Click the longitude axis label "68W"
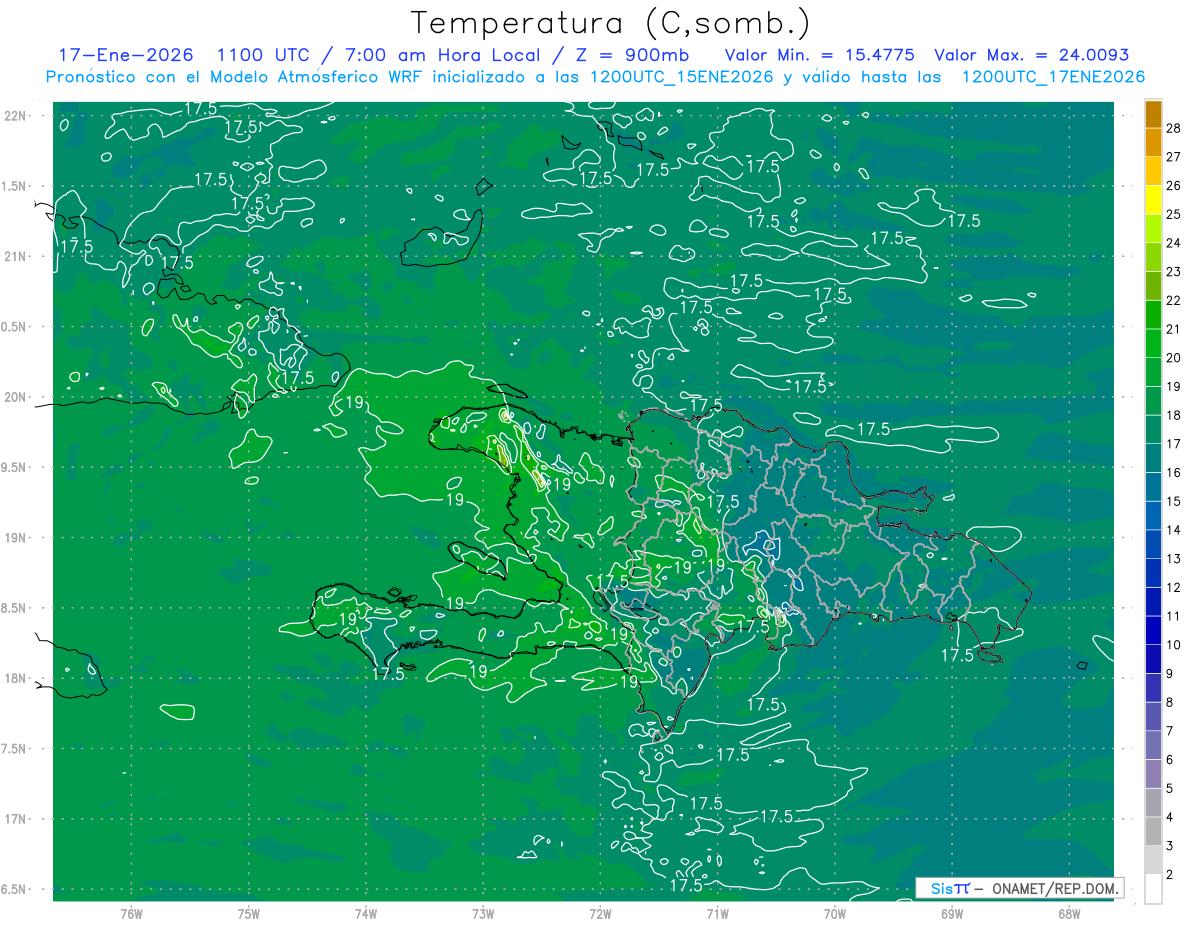The image size is (1200, 927). pyautogui.click(x=1068, y=914)
